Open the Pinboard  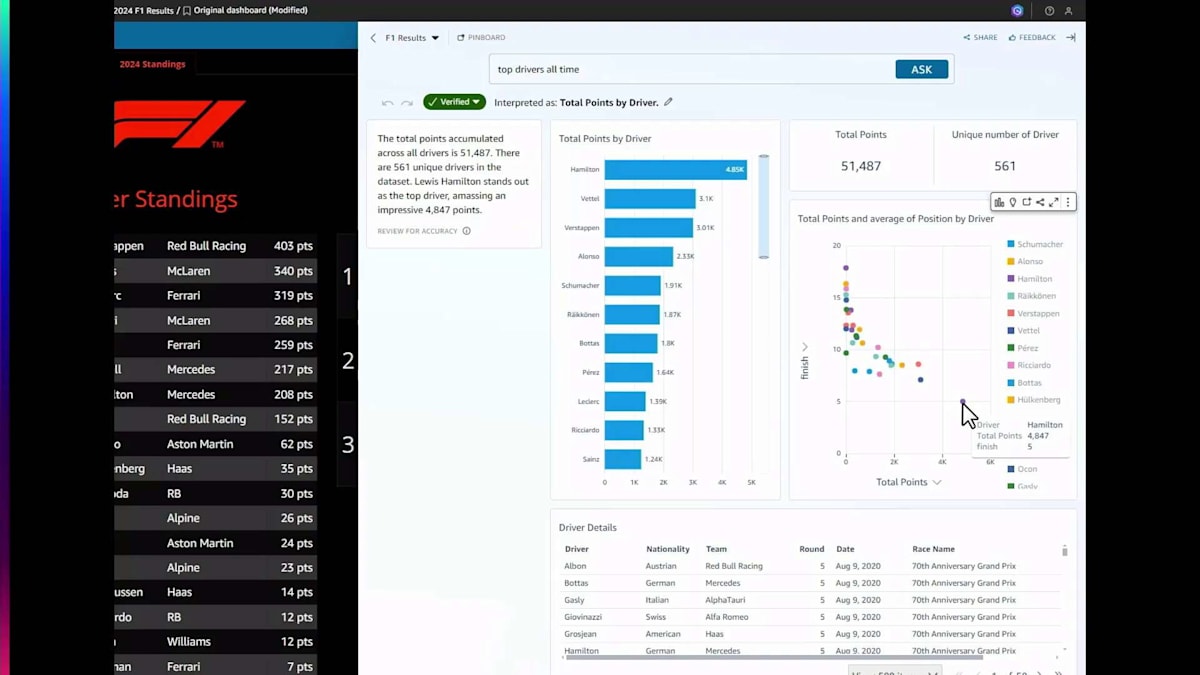(481, 38)
